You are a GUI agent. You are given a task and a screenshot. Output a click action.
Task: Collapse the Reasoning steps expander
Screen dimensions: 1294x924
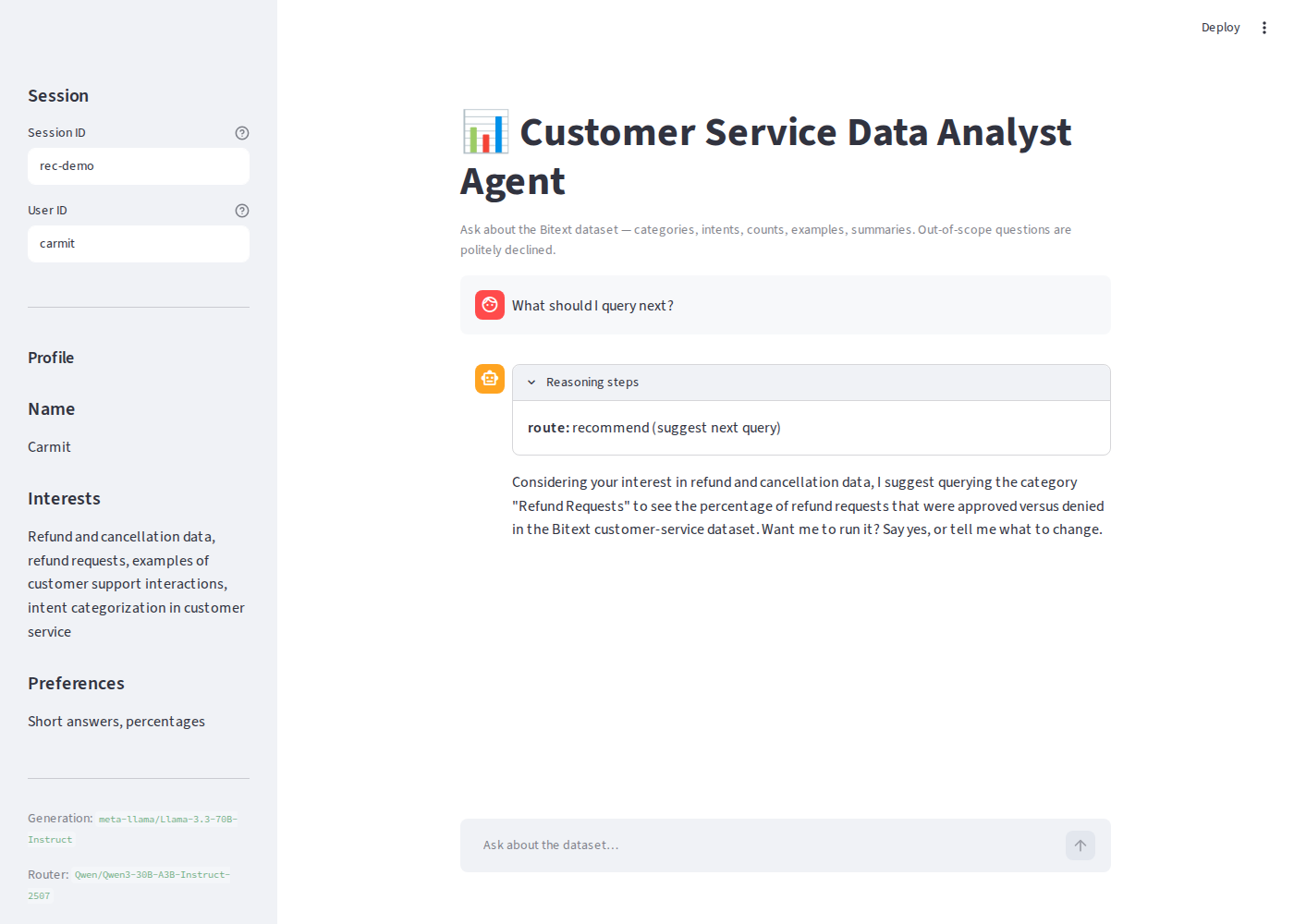click(x=812, y=383)
